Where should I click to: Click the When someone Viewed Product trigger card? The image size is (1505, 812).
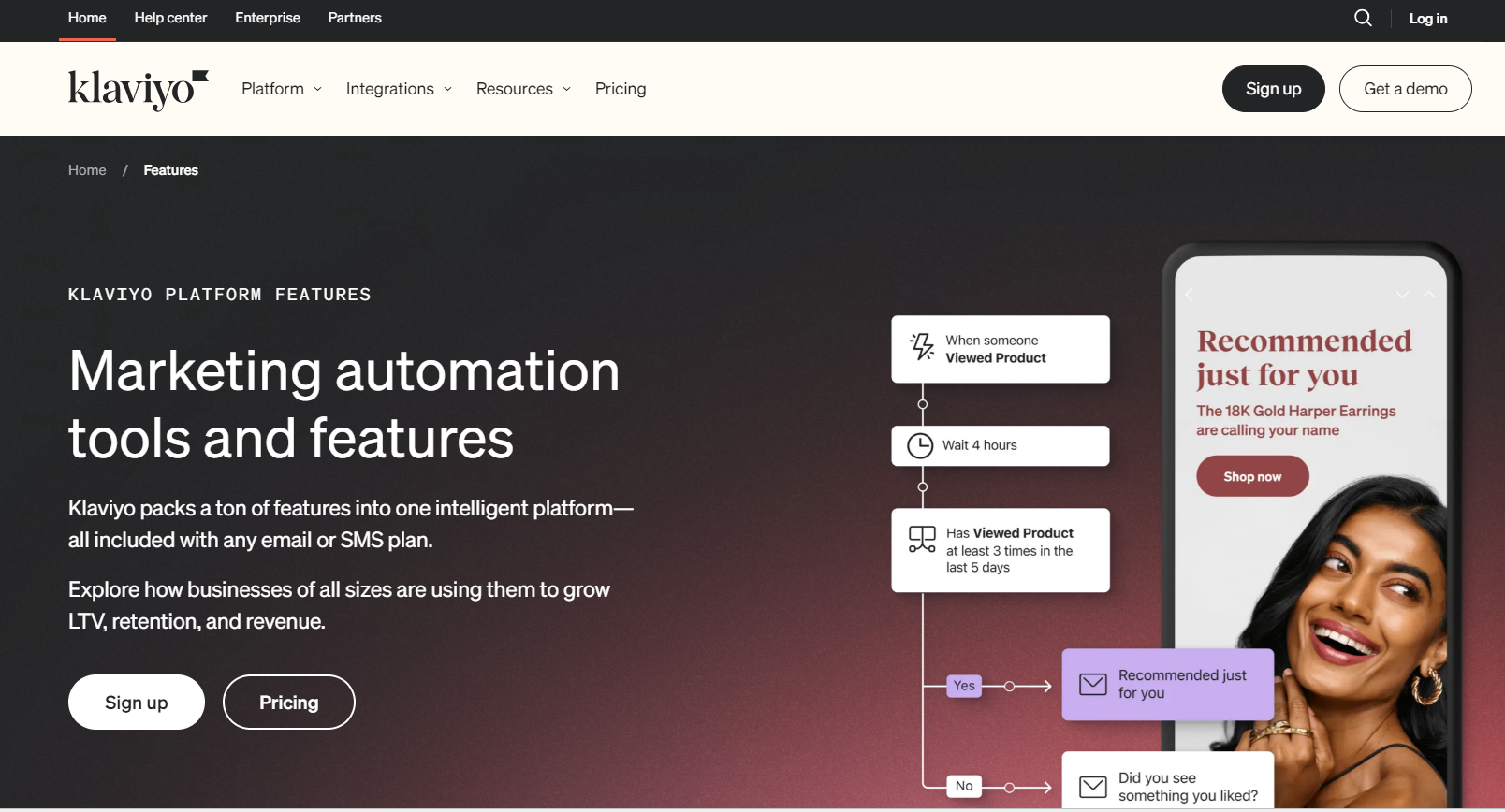coord(1001,349)
